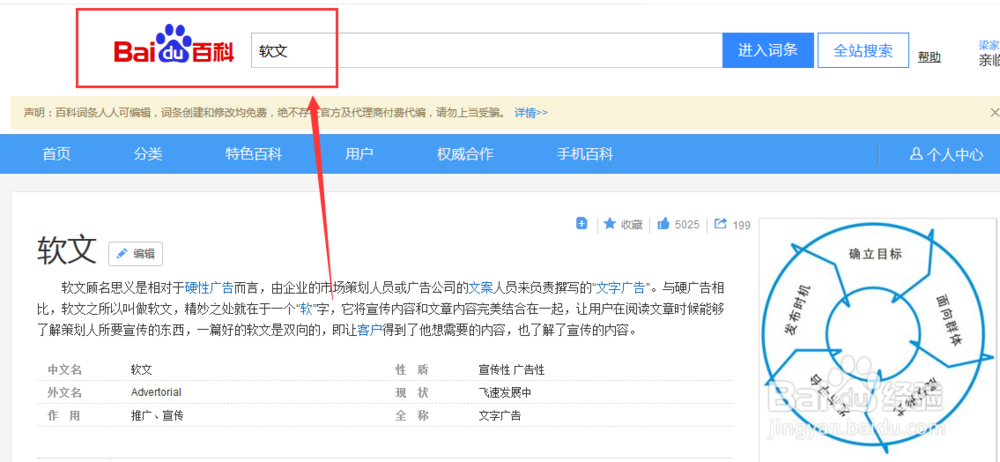This screenshot has width=1000, height=462.
Task: Open 权威合作 navigation item
Action: coord(465,154)
